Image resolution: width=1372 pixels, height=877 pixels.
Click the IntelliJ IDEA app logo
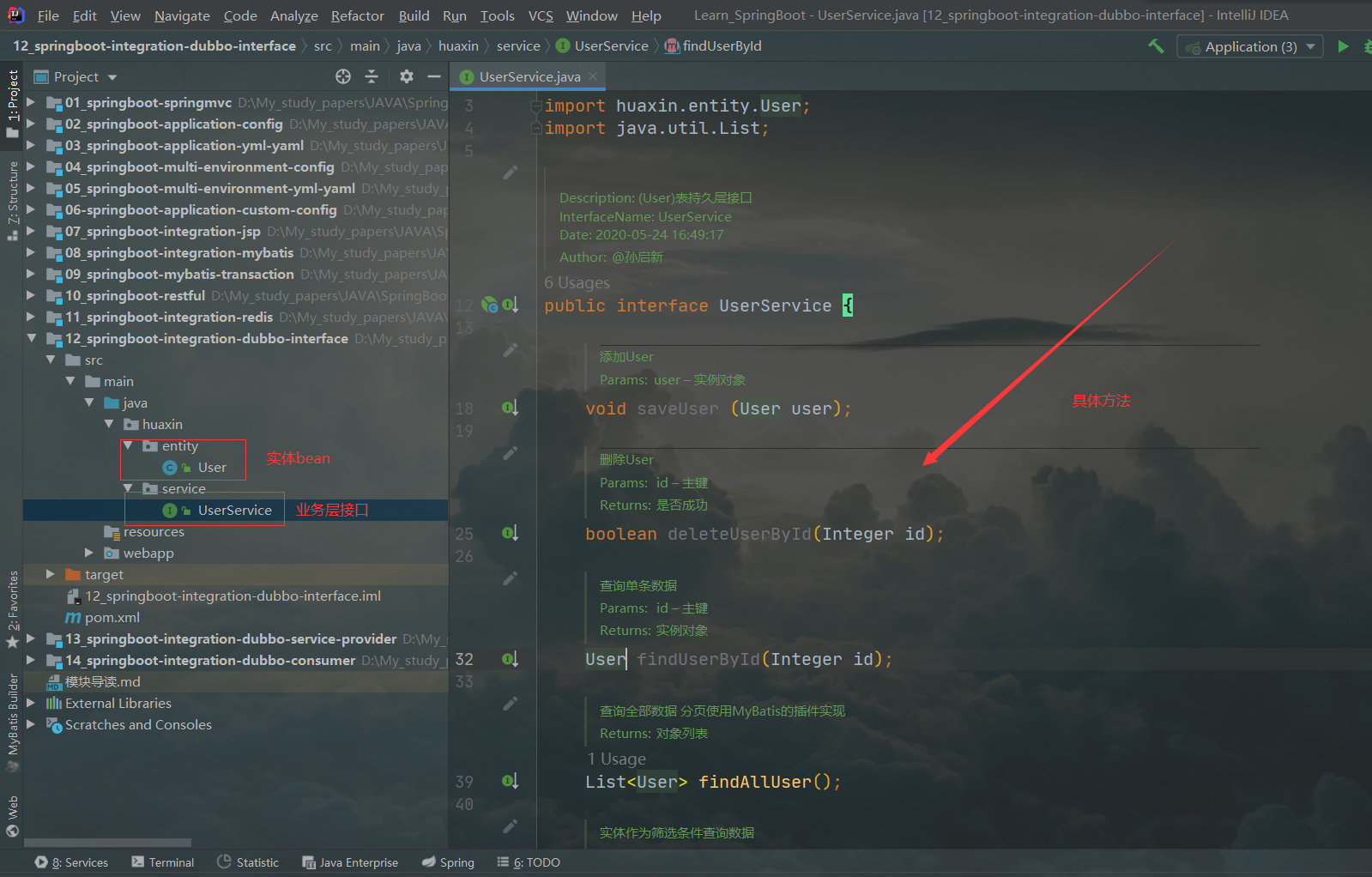pos(15,15)
